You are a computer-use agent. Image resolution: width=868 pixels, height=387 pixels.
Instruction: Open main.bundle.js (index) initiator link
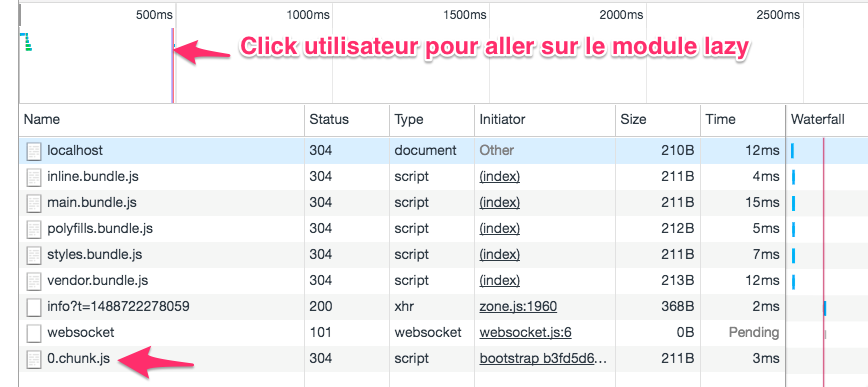[500, 203]
